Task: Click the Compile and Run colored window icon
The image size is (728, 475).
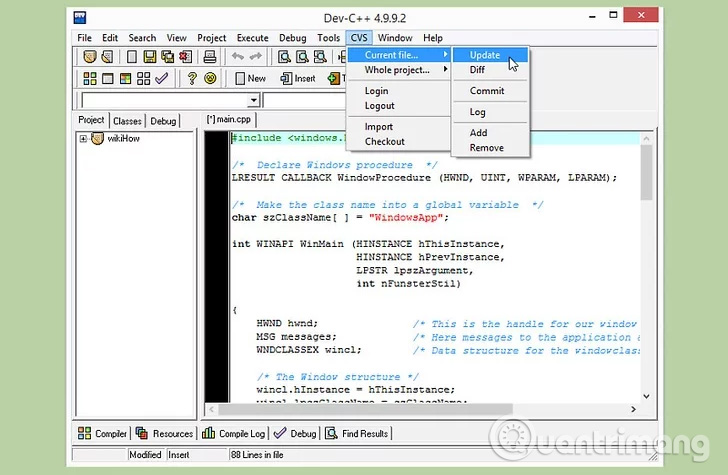Action: click(125, 78)
